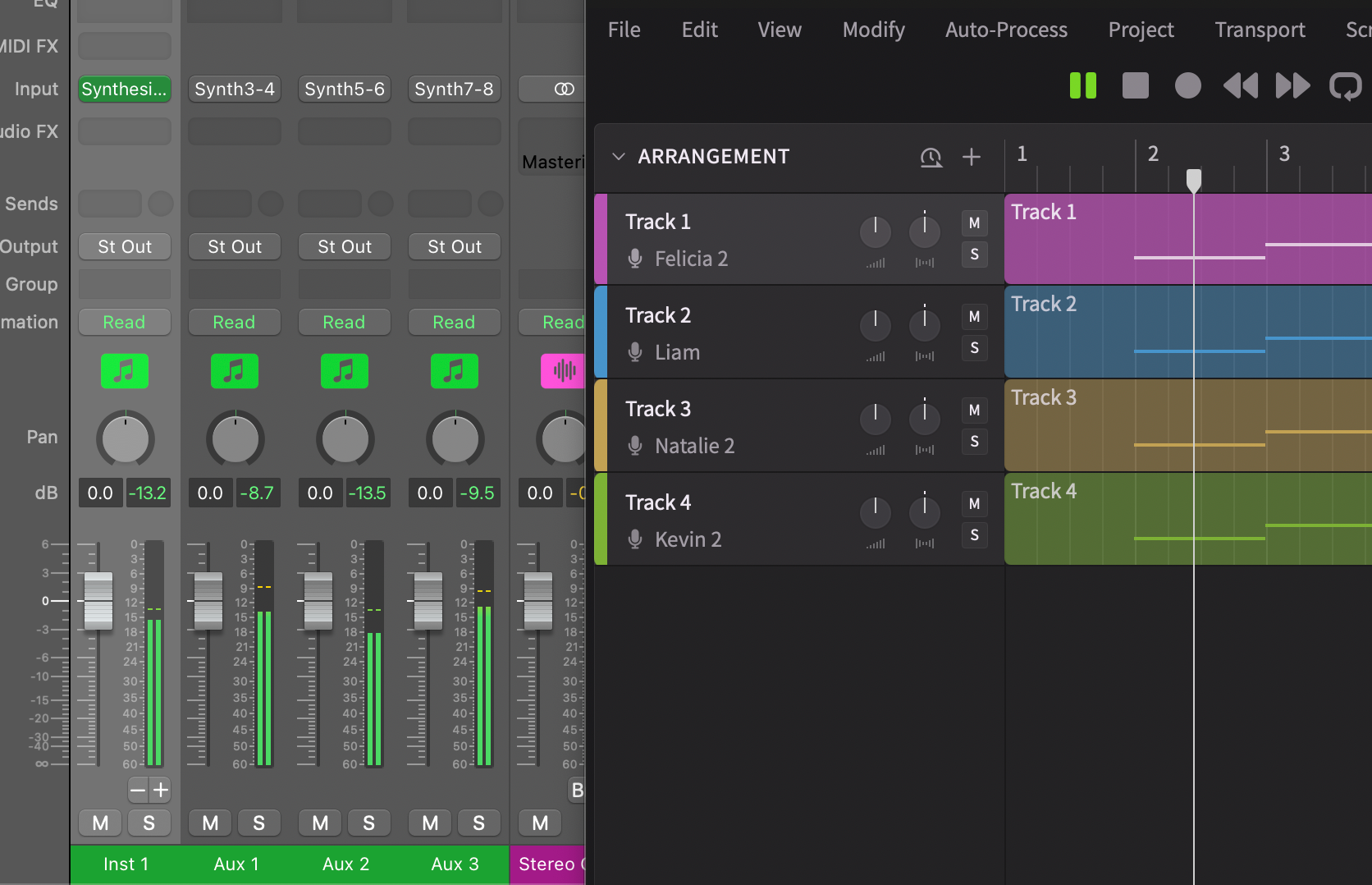Click the record button in transport
Screen dimensions: 1372x885
1187,85
